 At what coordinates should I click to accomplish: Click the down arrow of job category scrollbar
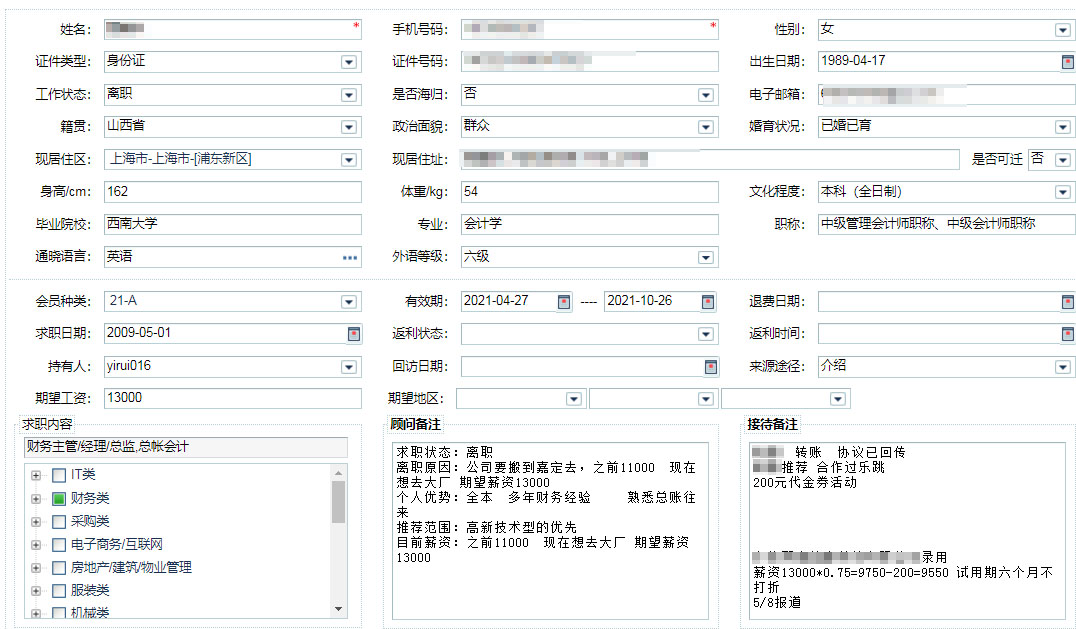(x=338, y=608)
